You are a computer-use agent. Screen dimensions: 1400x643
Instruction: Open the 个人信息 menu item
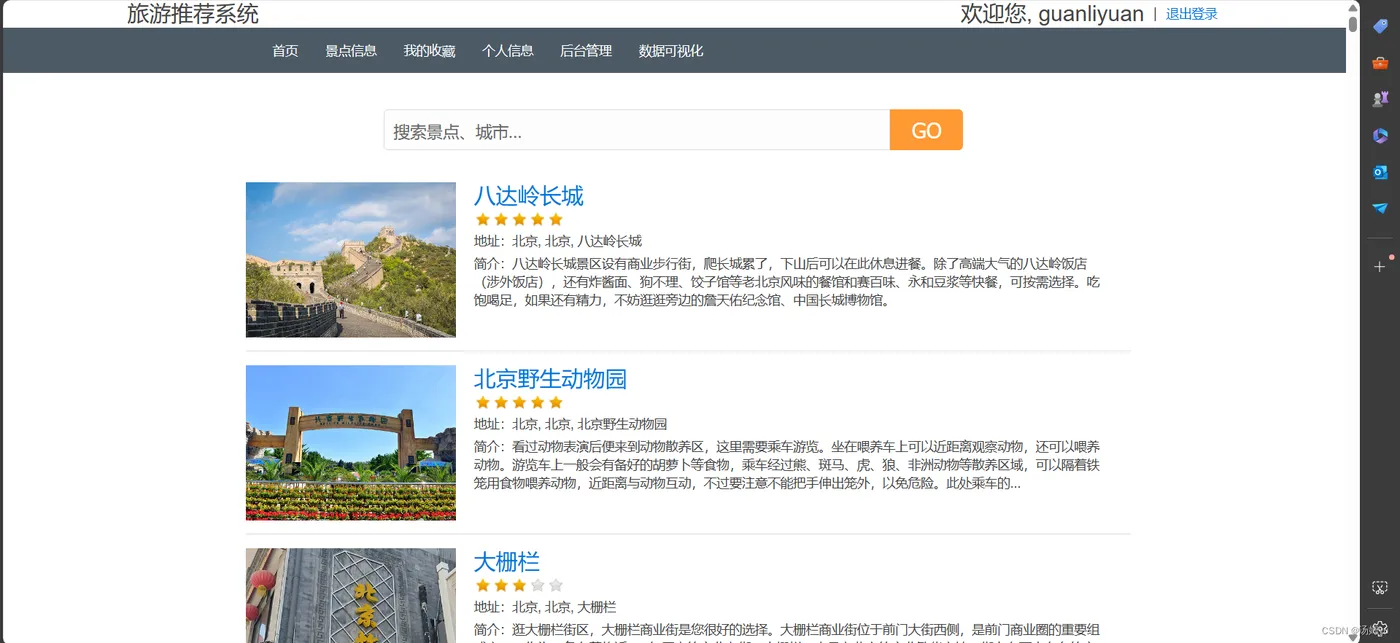click(x=508, y=51)
